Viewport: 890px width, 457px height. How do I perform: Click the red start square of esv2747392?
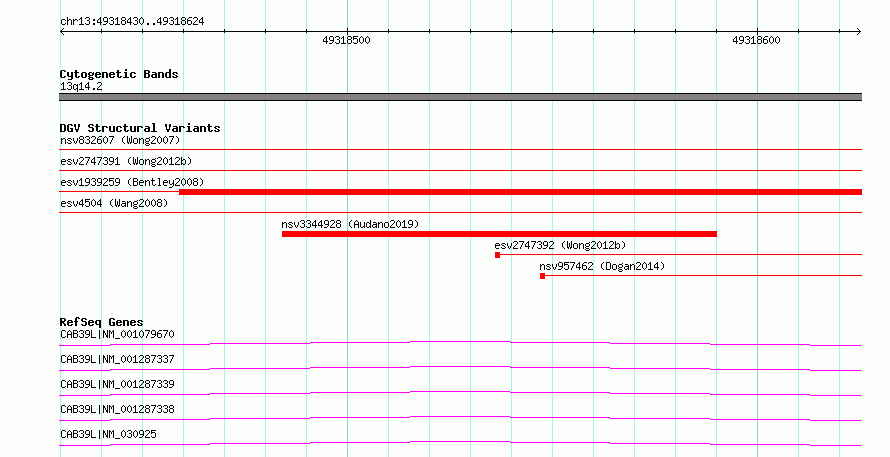[497, 255]
